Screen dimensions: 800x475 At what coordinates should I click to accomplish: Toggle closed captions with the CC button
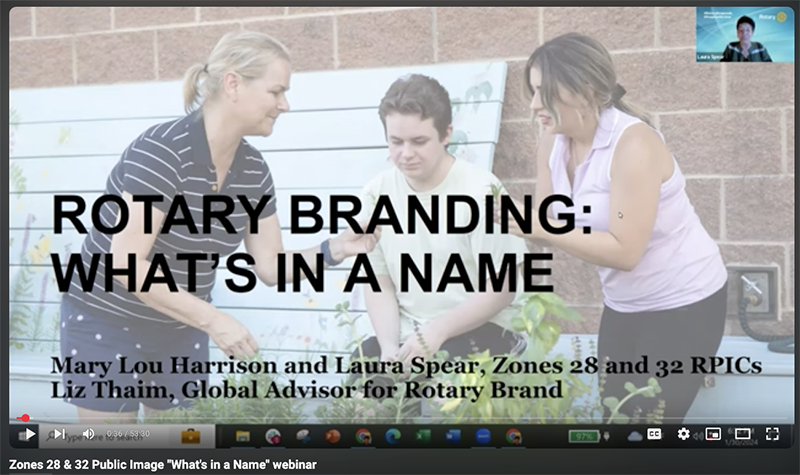click(654, 434)
